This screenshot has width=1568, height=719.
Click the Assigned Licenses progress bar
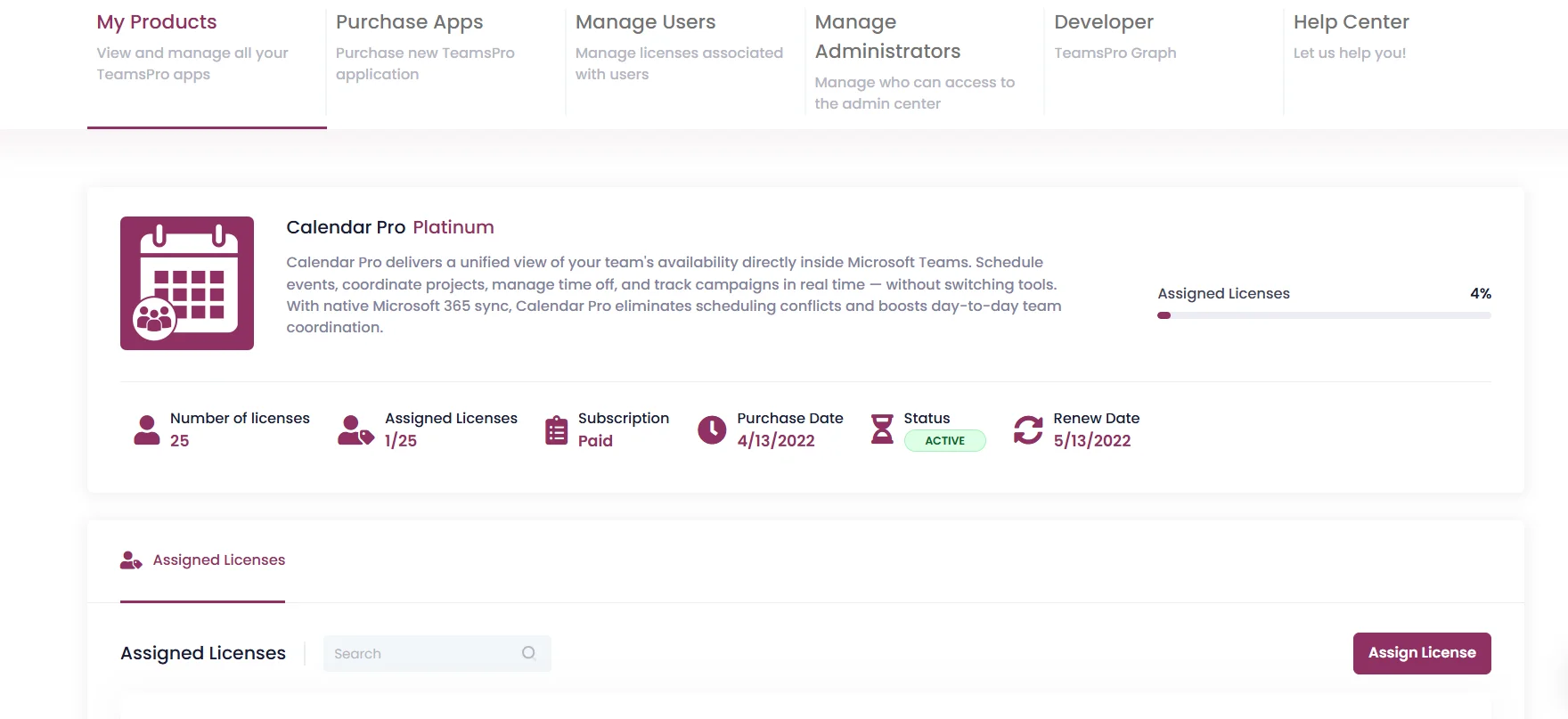coord(1324,315)
